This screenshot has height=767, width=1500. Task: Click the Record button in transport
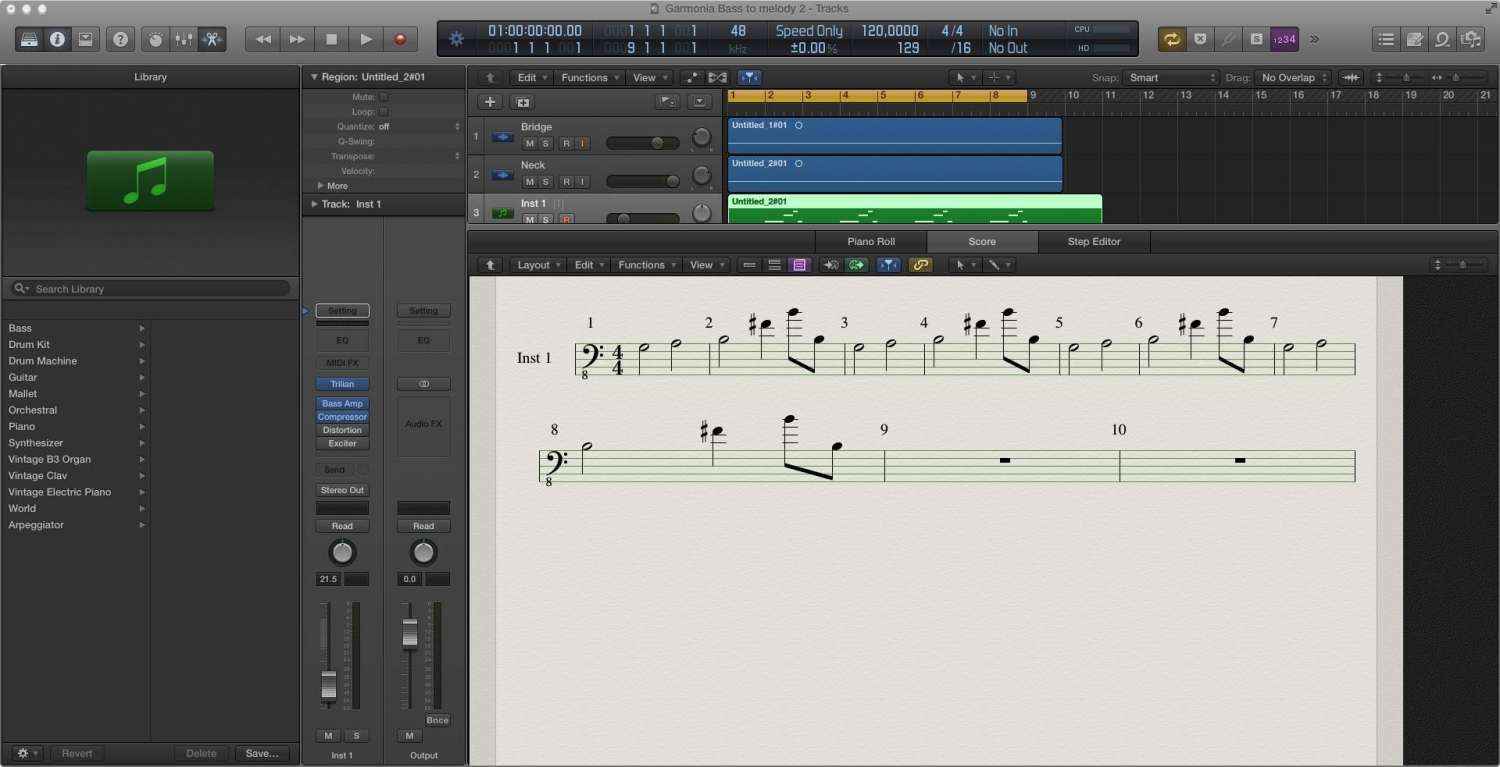click(x=400, y=39)
